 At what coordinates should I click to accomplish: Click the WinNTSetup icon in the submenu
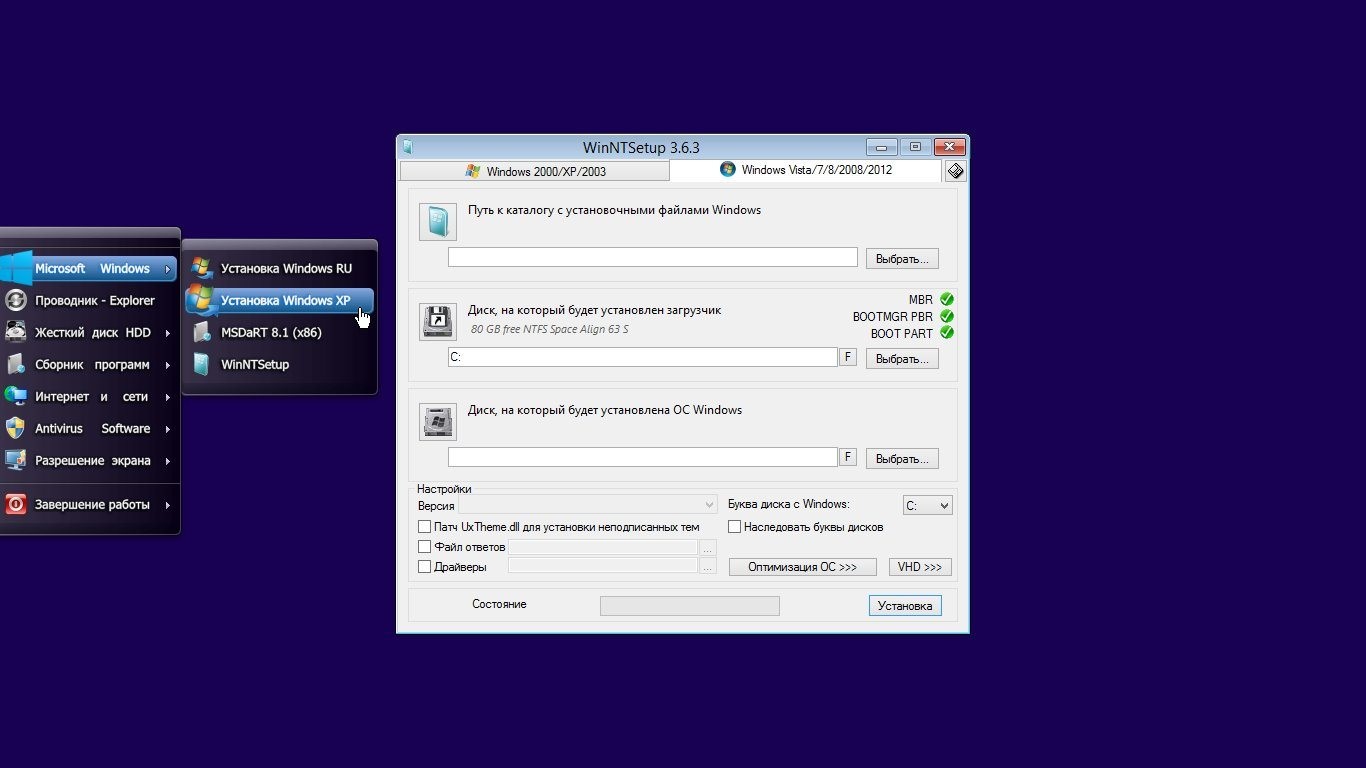click(203, 364)
